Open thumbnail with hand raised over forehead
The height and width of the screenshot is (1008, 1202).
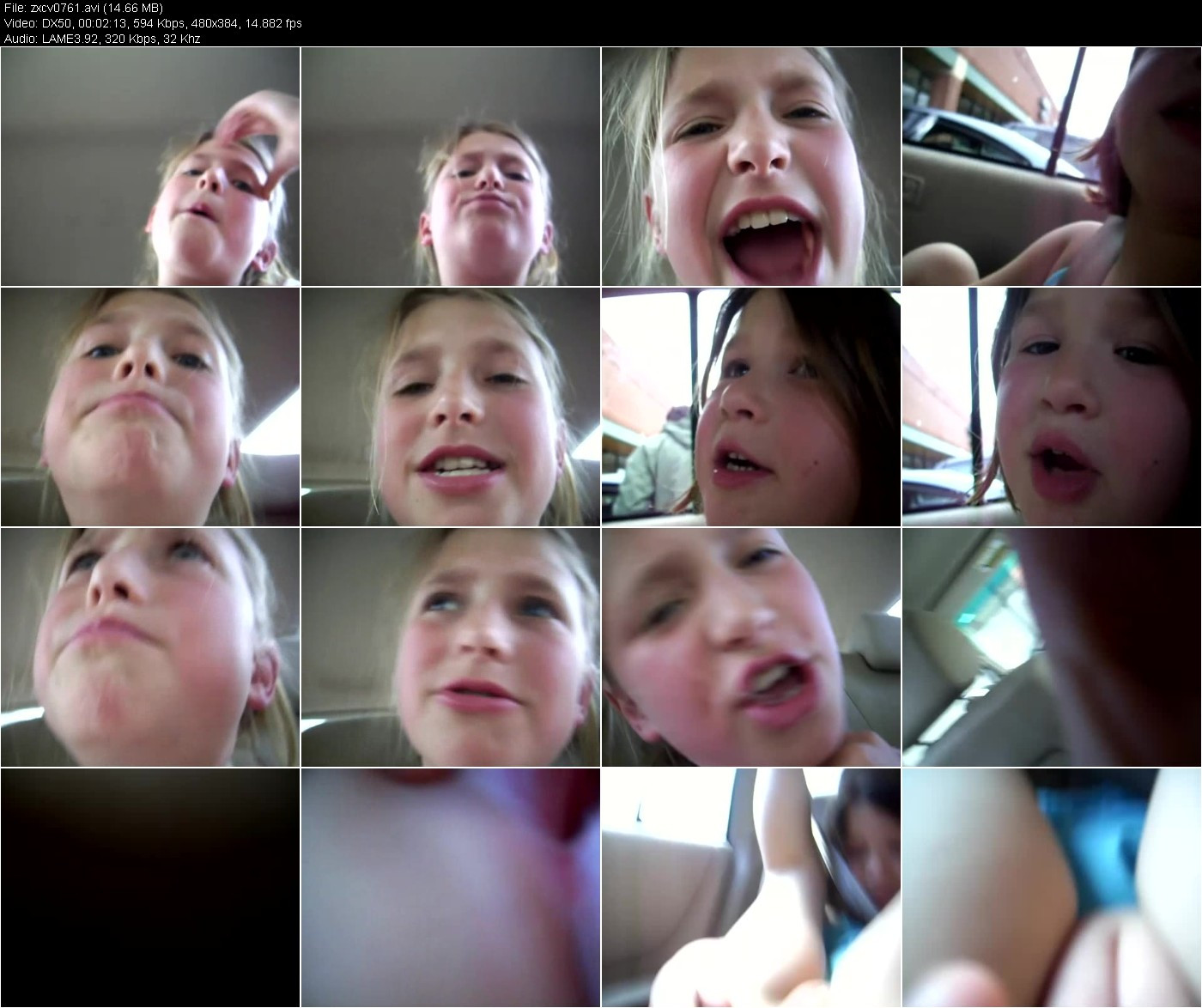150,167
